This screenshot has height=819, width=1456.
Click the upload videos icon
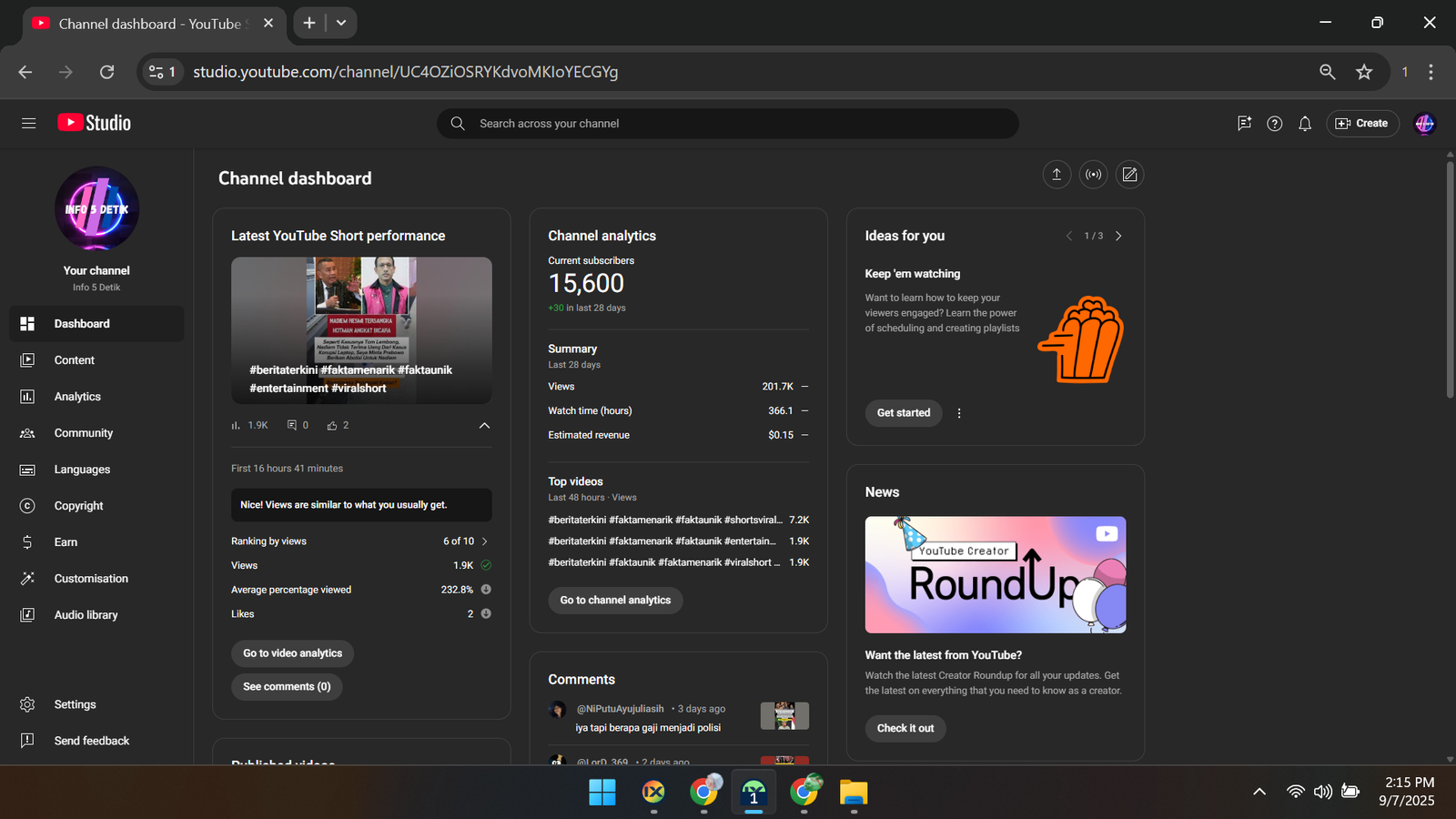1057,175
